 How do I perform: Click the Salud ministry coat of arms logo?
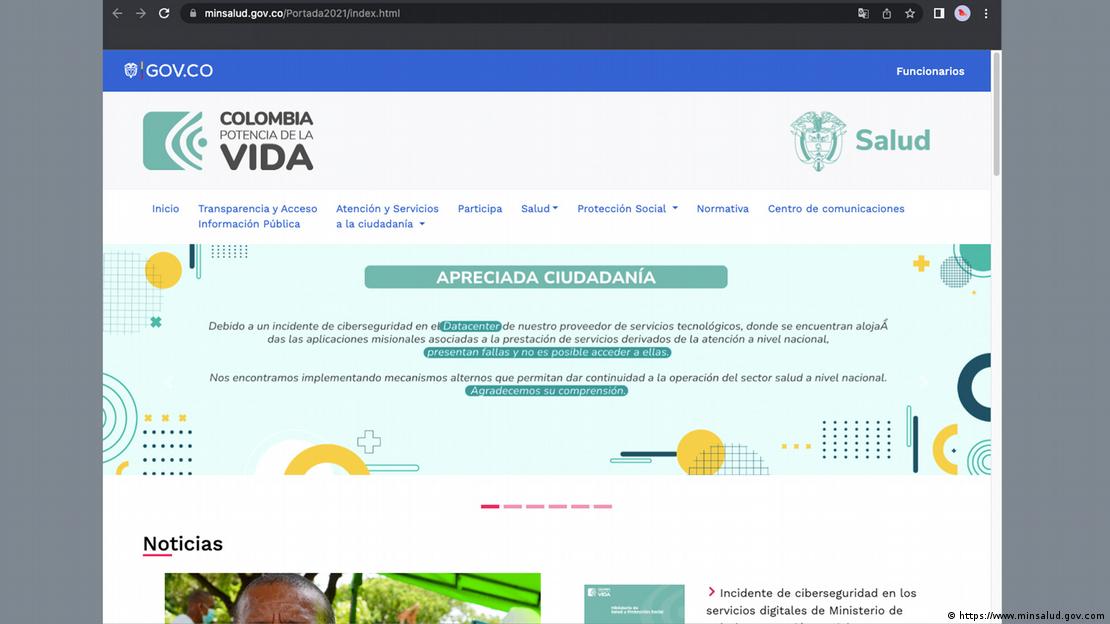coord(860,140)
